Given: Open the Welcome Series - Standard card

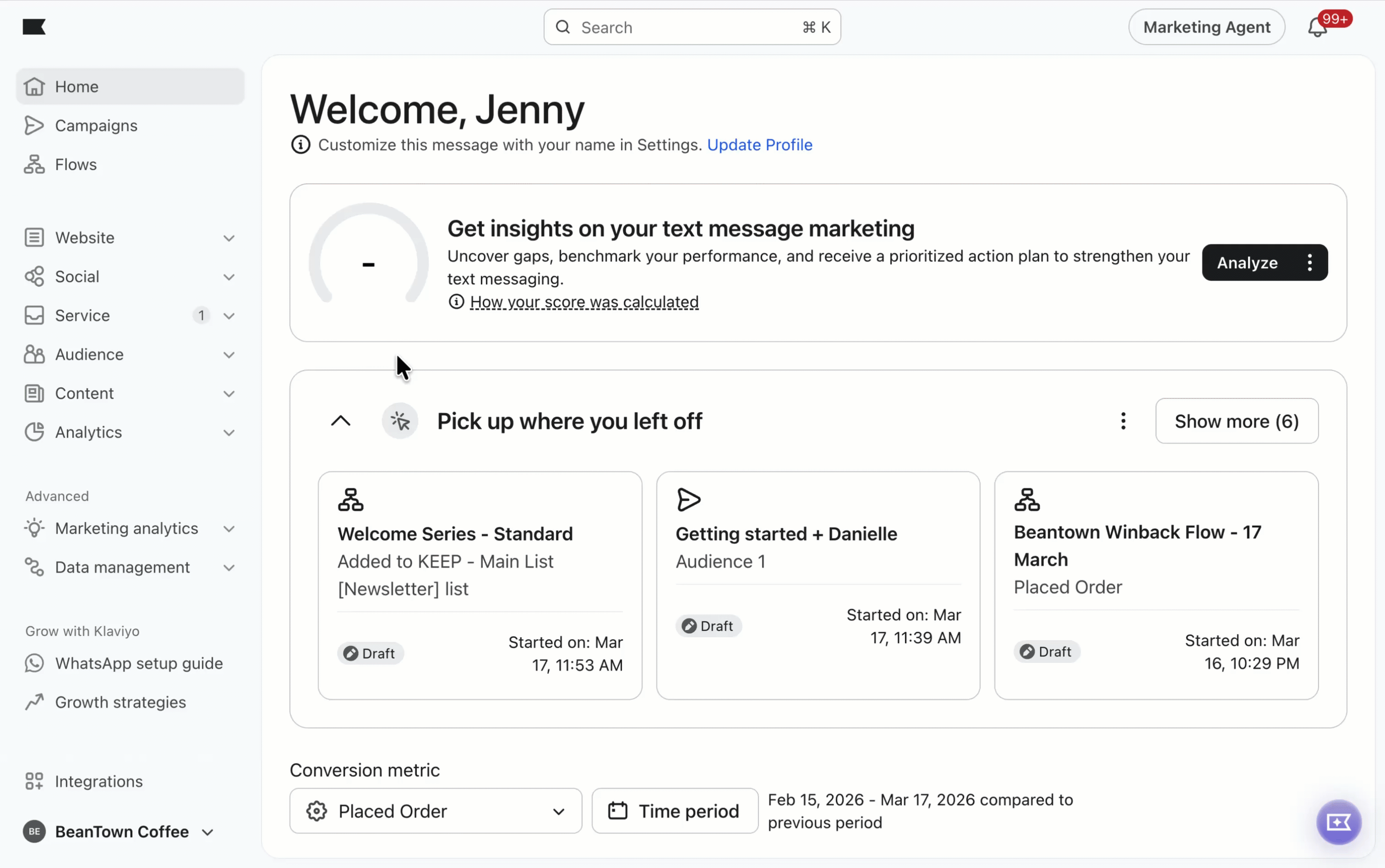Looking at the screenshot, I should (480, 586).
